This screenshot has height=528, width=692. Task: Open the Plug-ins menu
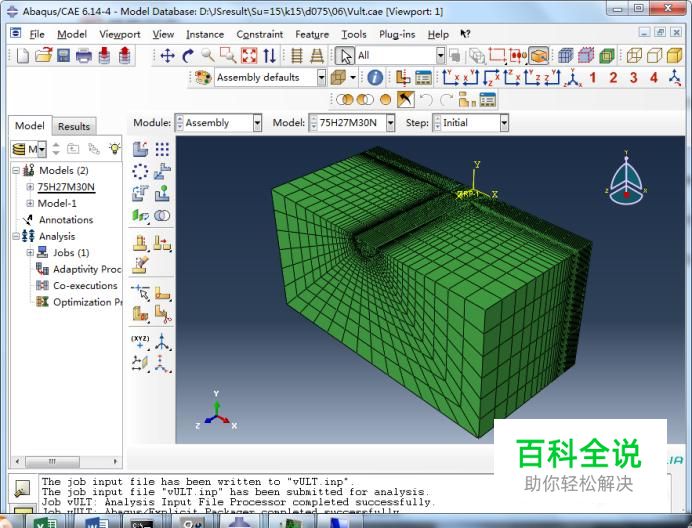(397, 34)
